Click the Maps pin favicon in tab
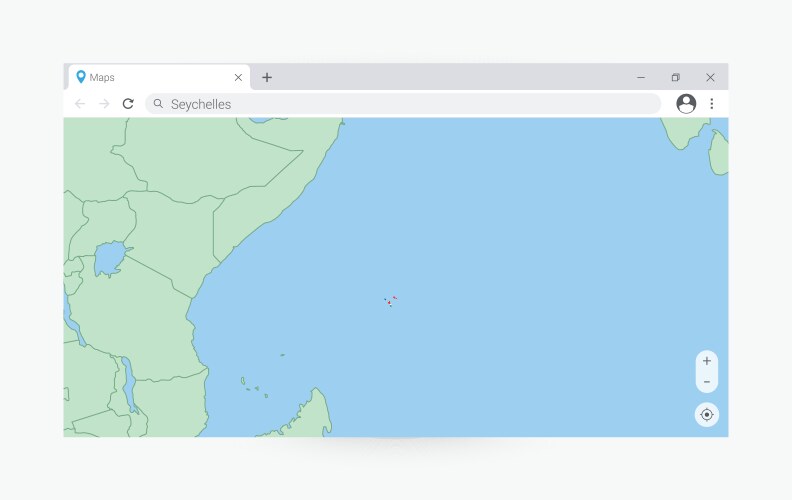 (x=81, y=78)
